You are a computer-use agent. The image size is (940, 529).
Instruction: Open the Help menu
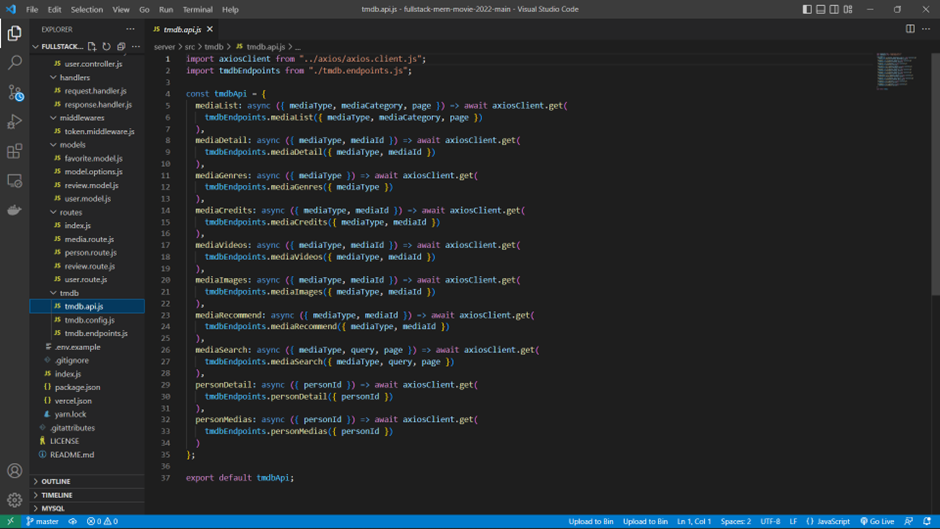[x=230, y=9]
